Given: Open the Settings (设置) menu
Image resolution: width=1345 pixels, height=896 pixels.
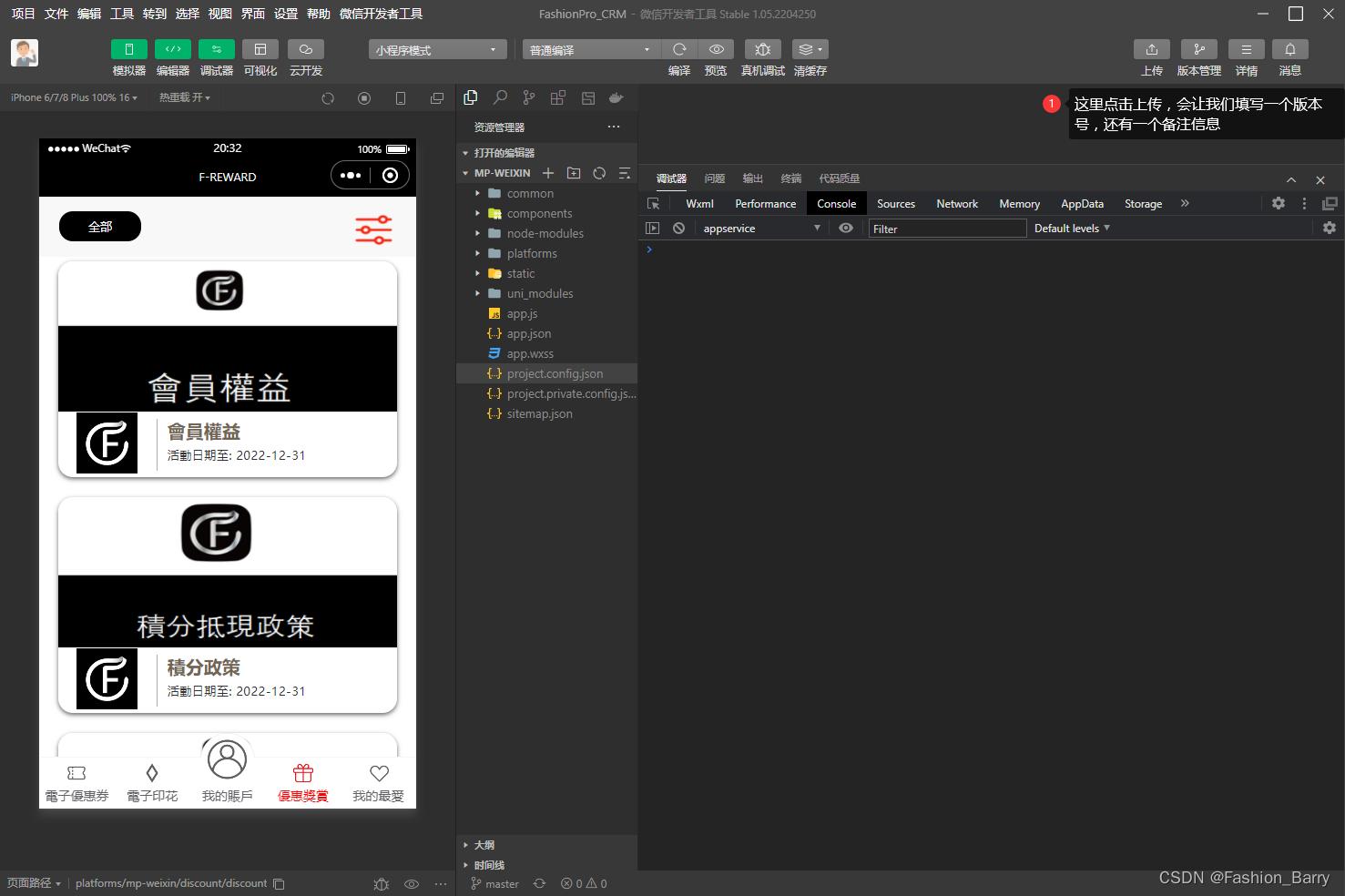Looking at the screenshot, I should (285, 14).
